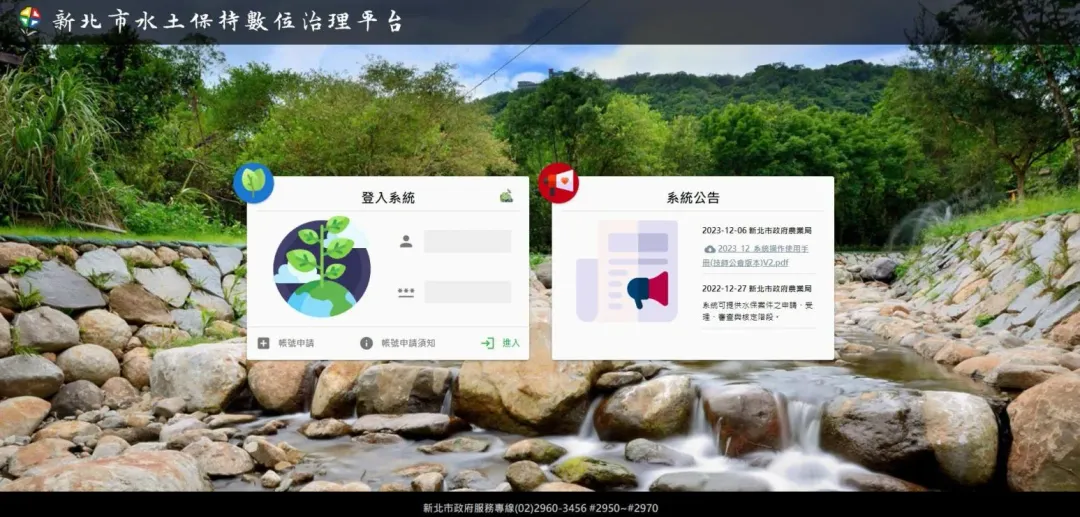The width and height of the screenshot is (1080, 517).
Task: Click the platform title 新北市水土保持數位治理平台
Action: pos(228,21)
